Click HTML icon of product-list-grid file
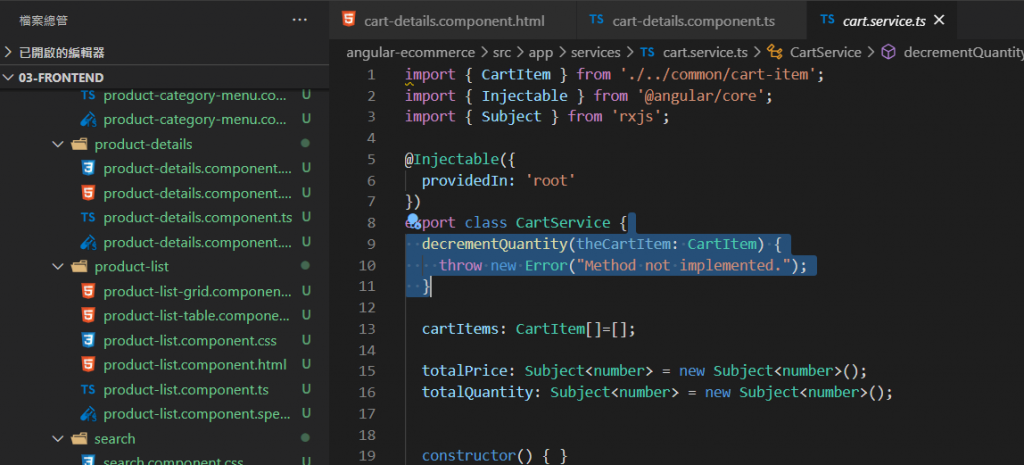 click(x=88, y=291)
